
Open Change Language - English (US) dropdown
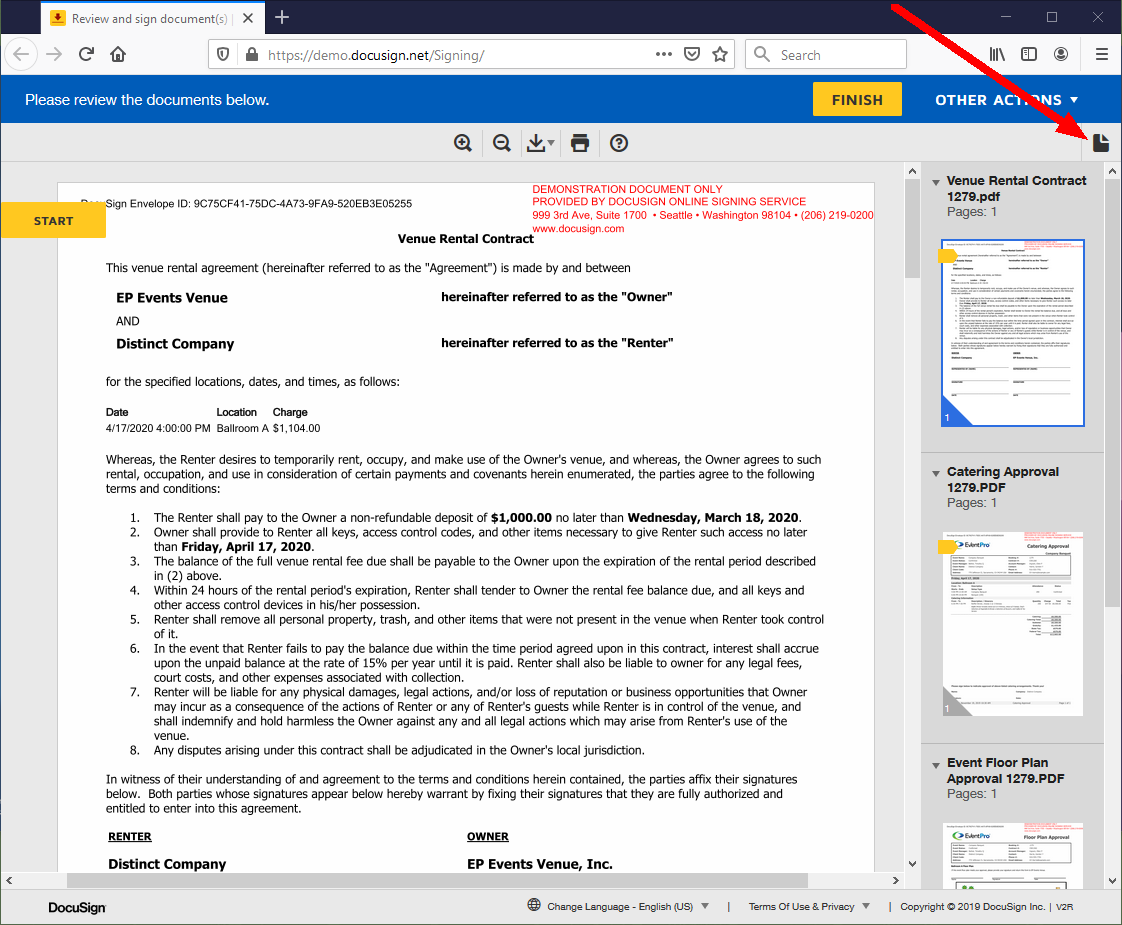point(628,906)
